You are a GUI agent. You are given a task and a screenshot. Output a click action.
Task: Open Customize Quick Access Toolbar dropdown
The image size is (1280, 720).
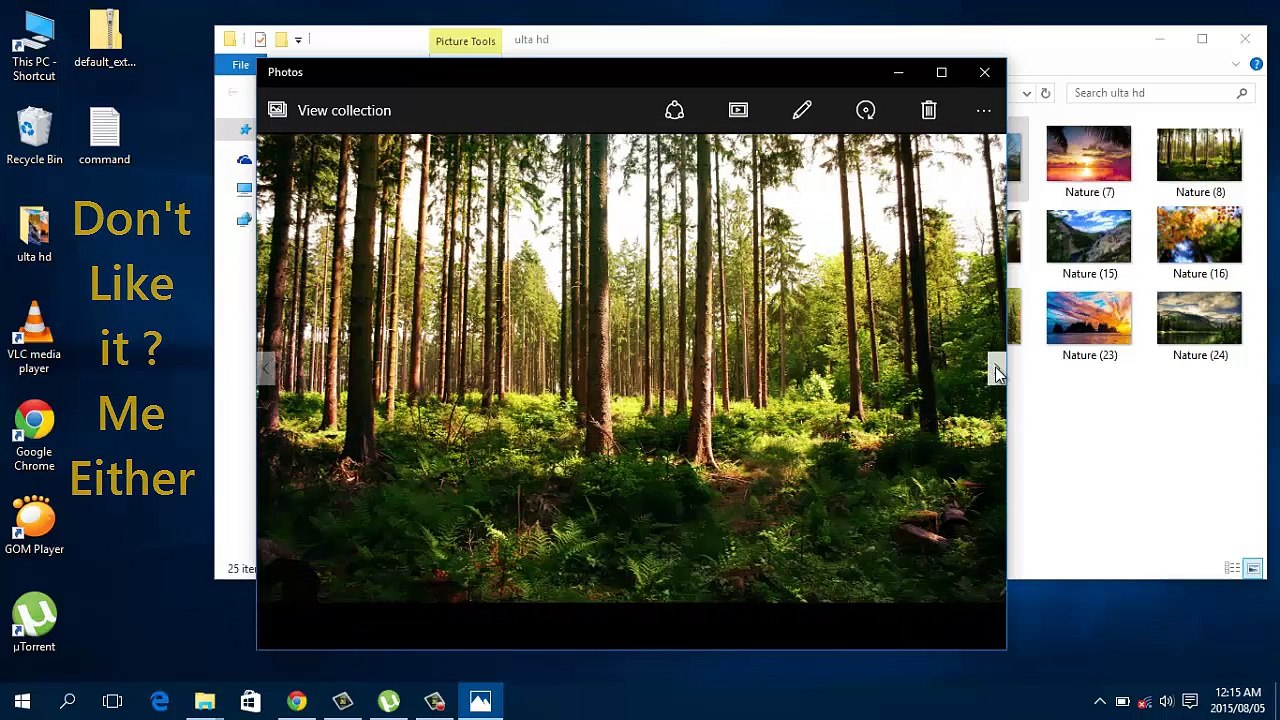(298, 40)
